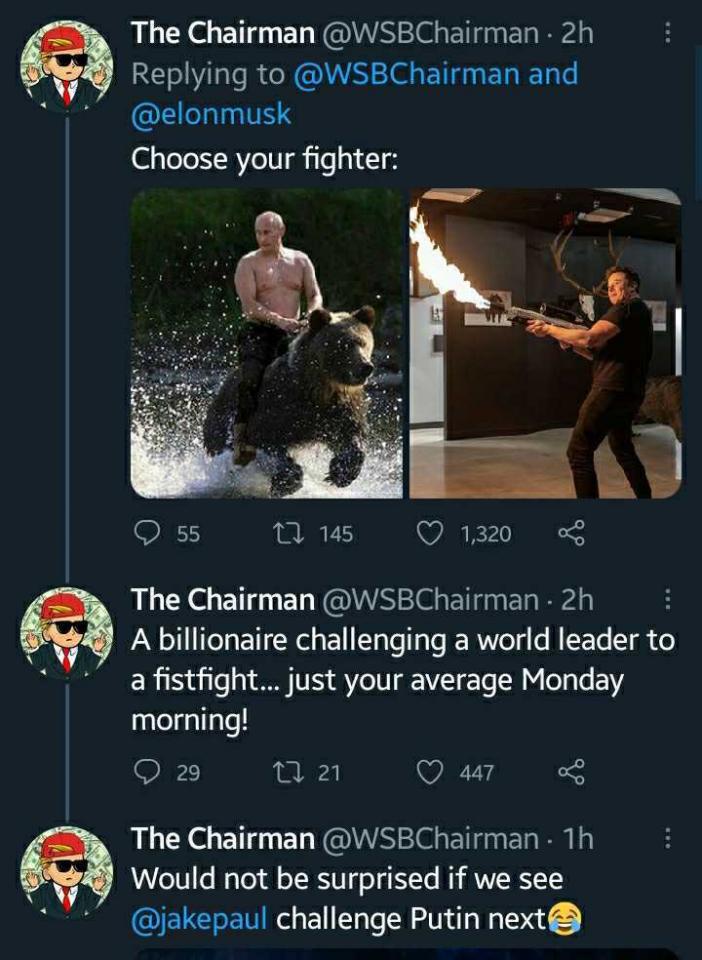Open more options on the jakepaul tweet

669,838
